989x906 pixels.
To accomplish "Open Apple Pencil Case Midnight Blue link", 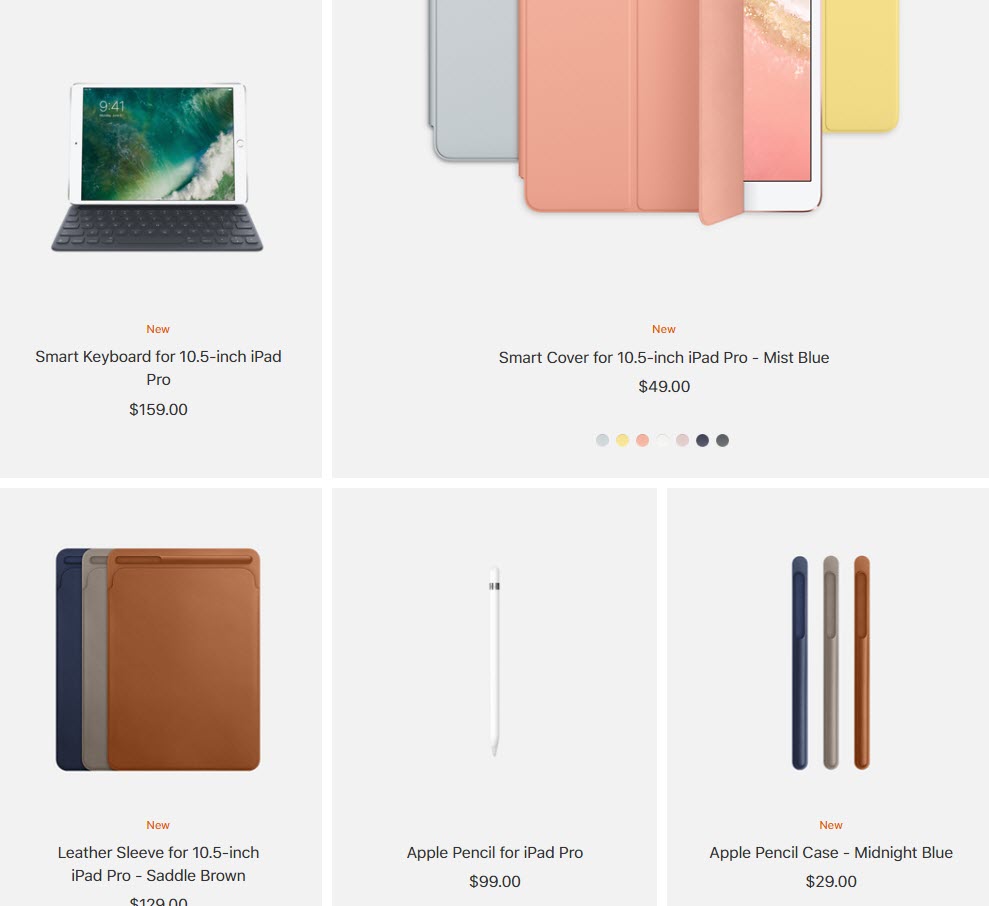I will tap(831, 852).
